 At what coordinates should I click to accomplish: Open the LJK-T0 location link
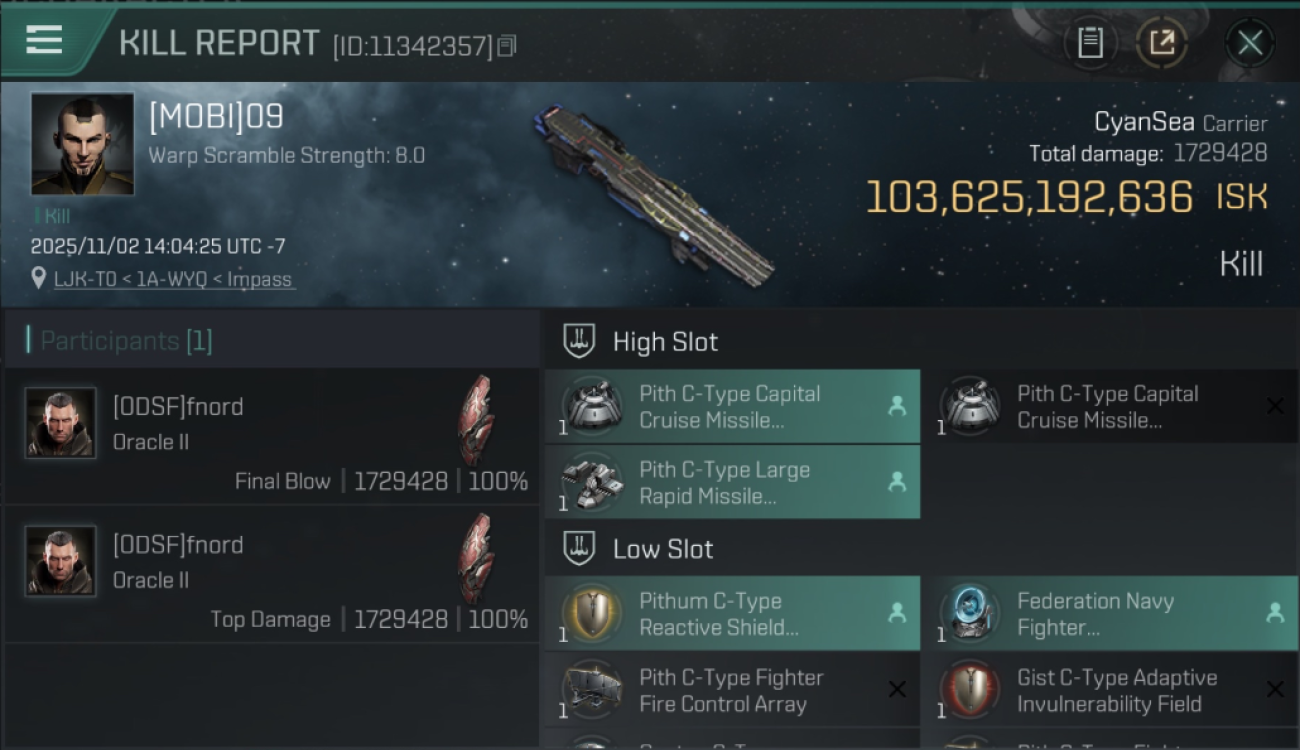click(x=174, y=279)
